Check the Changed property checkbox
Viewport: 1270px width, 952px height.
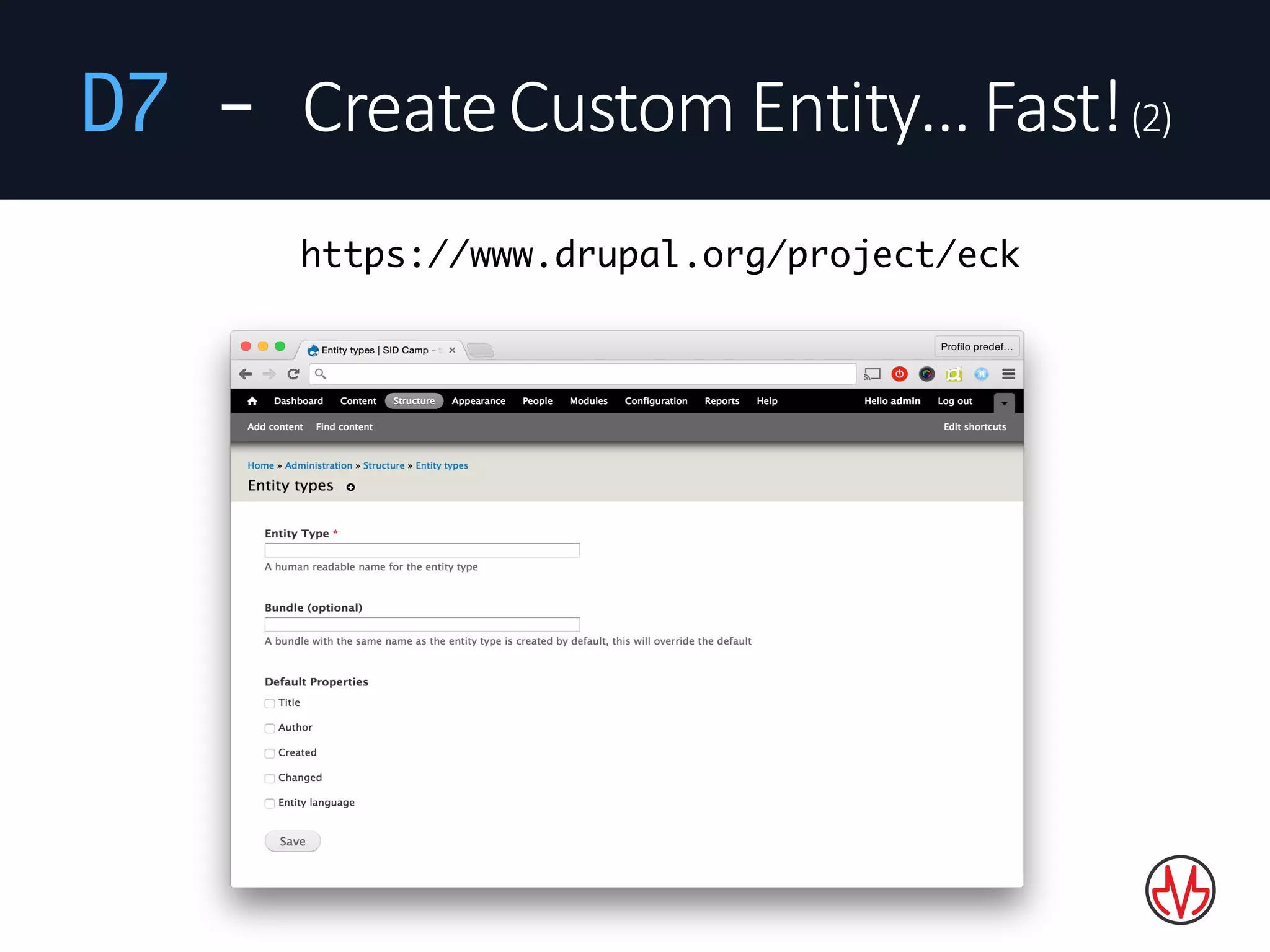pyautogui.click(x=270, y=778)
